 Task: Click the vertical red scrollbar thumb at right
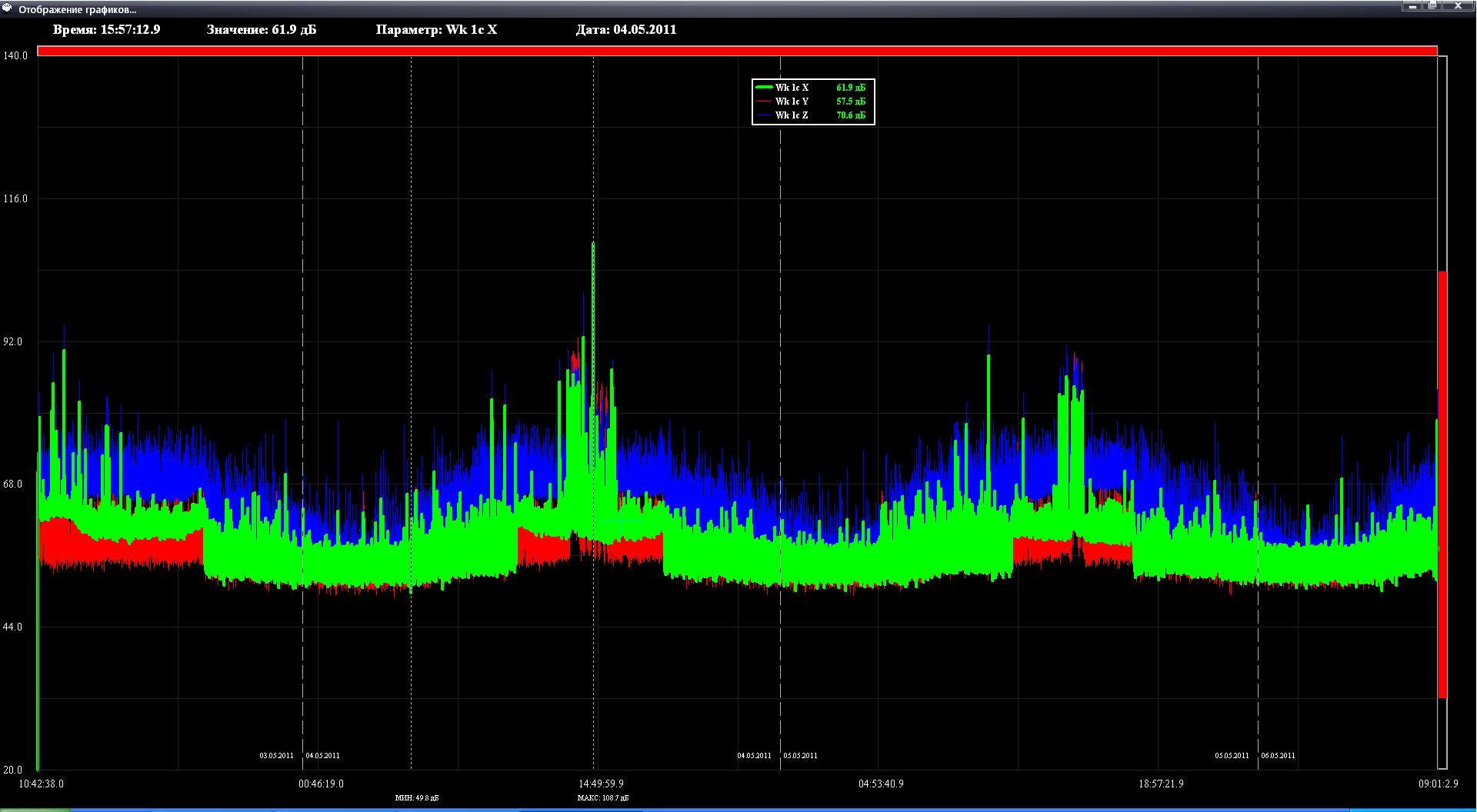click(x=1442, y=484)
